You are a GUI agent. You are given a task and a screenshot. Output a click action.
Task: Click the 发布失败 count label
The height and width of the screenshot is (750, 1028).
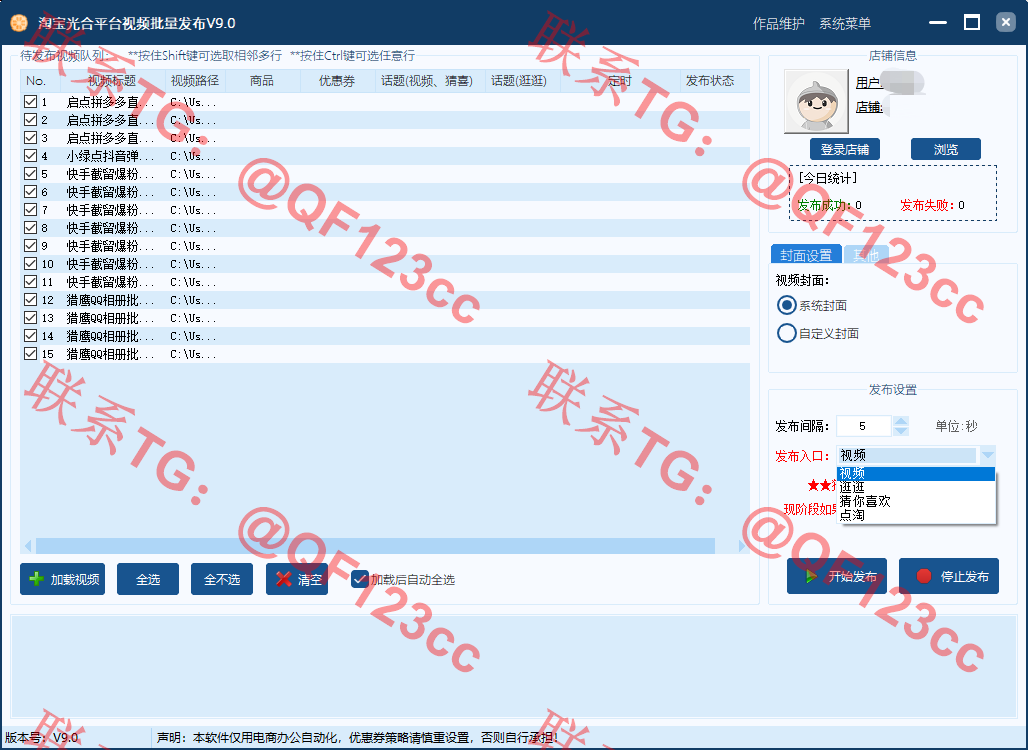point(932,205)
